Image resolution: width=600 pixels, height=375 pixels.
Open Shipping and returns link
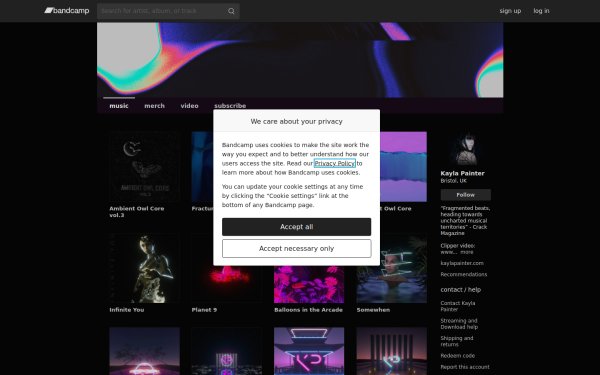[457, 341]
